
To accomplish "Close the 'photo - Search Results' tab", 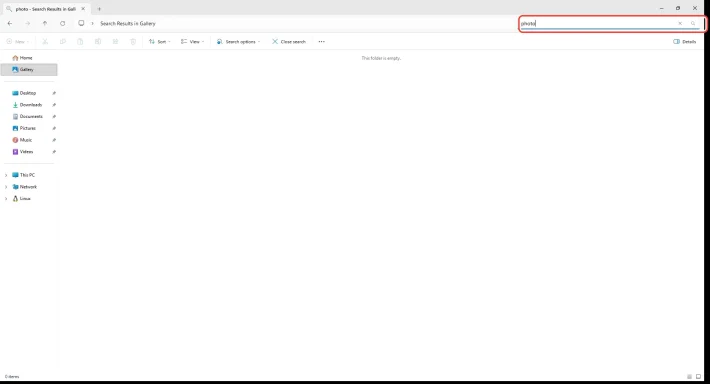I will 83,9.
